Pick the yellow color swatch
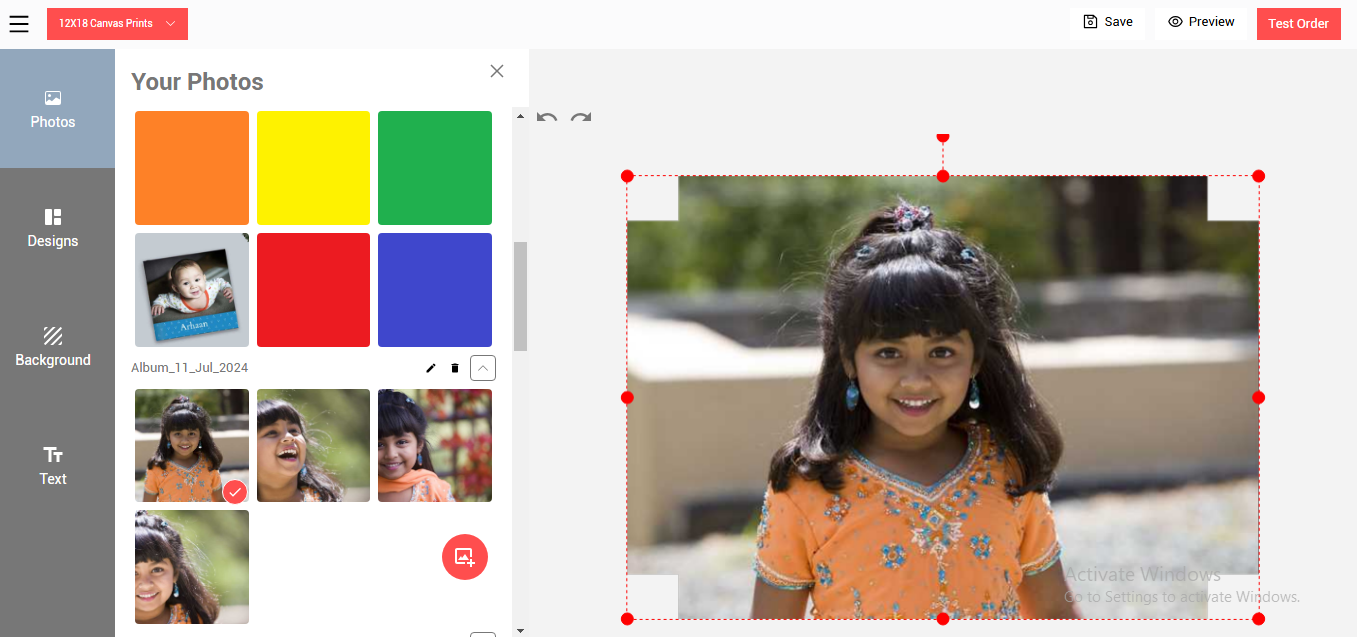 point(314,168)
